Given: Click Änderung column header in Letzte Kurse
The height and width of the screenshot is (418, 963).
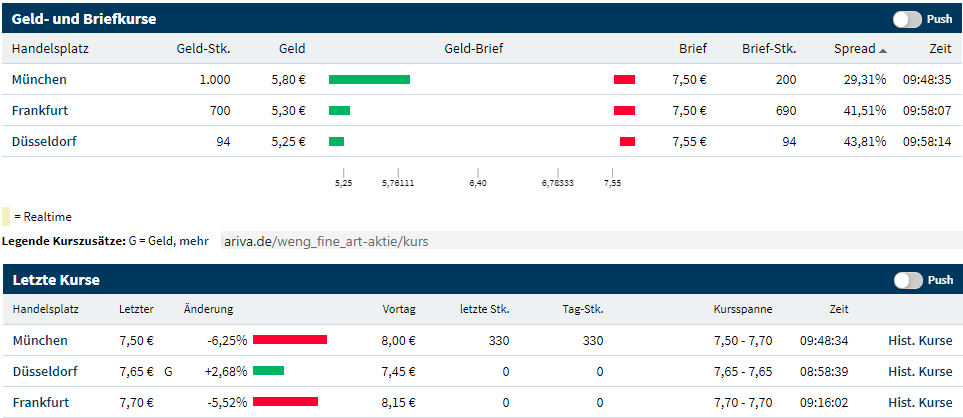Looking at the screenshot, I should [x=208, y=310].
